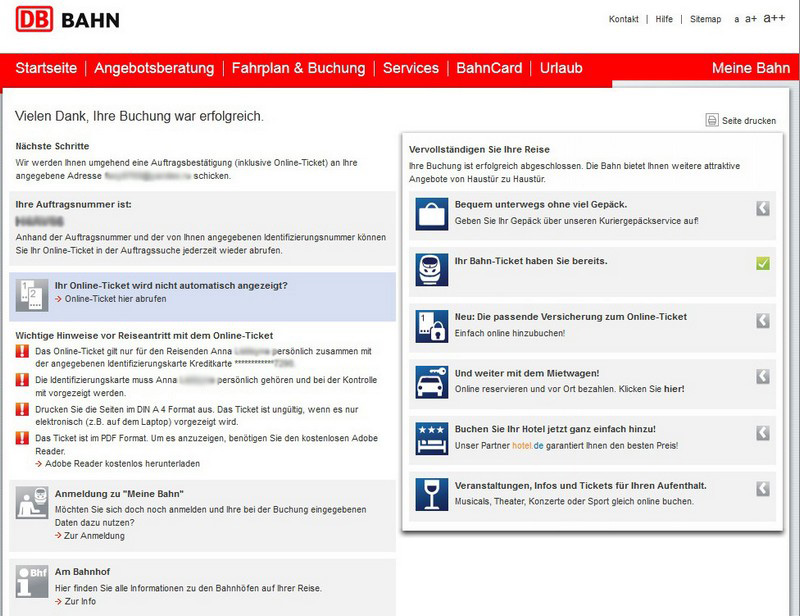Click the Bhf station info icon
The height and width of the screenshot is (616, 800).
tap(32, 581)
